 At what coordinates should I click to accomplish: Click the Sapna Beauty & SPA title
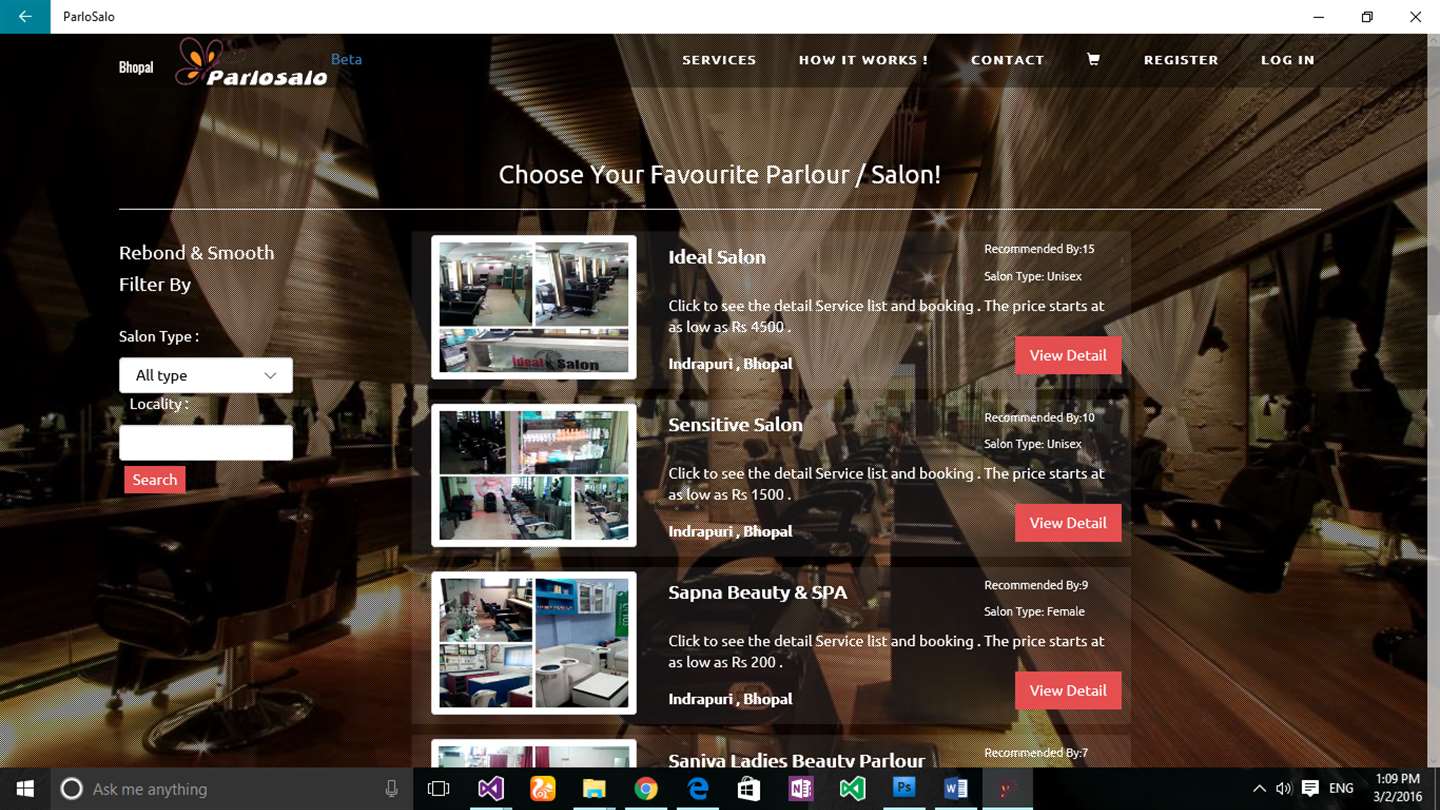[x=757, y=593]
